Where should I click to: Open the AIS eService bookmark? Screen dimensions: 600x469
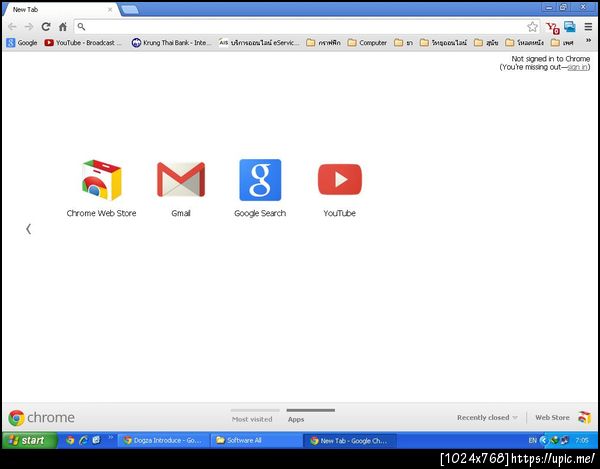coord(259,42)
